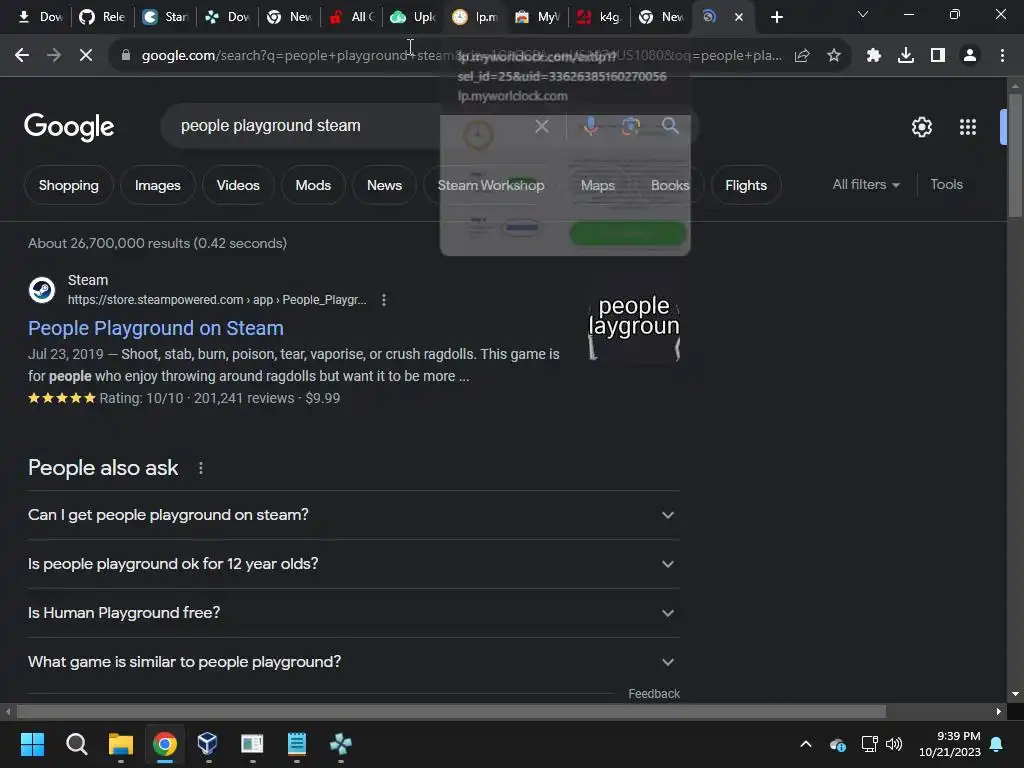Switch to the lp.m clock tab
1024x768 pixels.
pyautogui.click(x=475, y=17)
